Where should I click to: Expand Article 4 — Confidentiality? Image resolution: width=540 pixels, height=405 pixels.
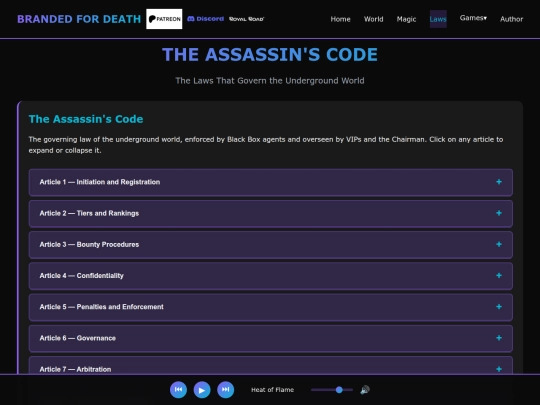271,276
